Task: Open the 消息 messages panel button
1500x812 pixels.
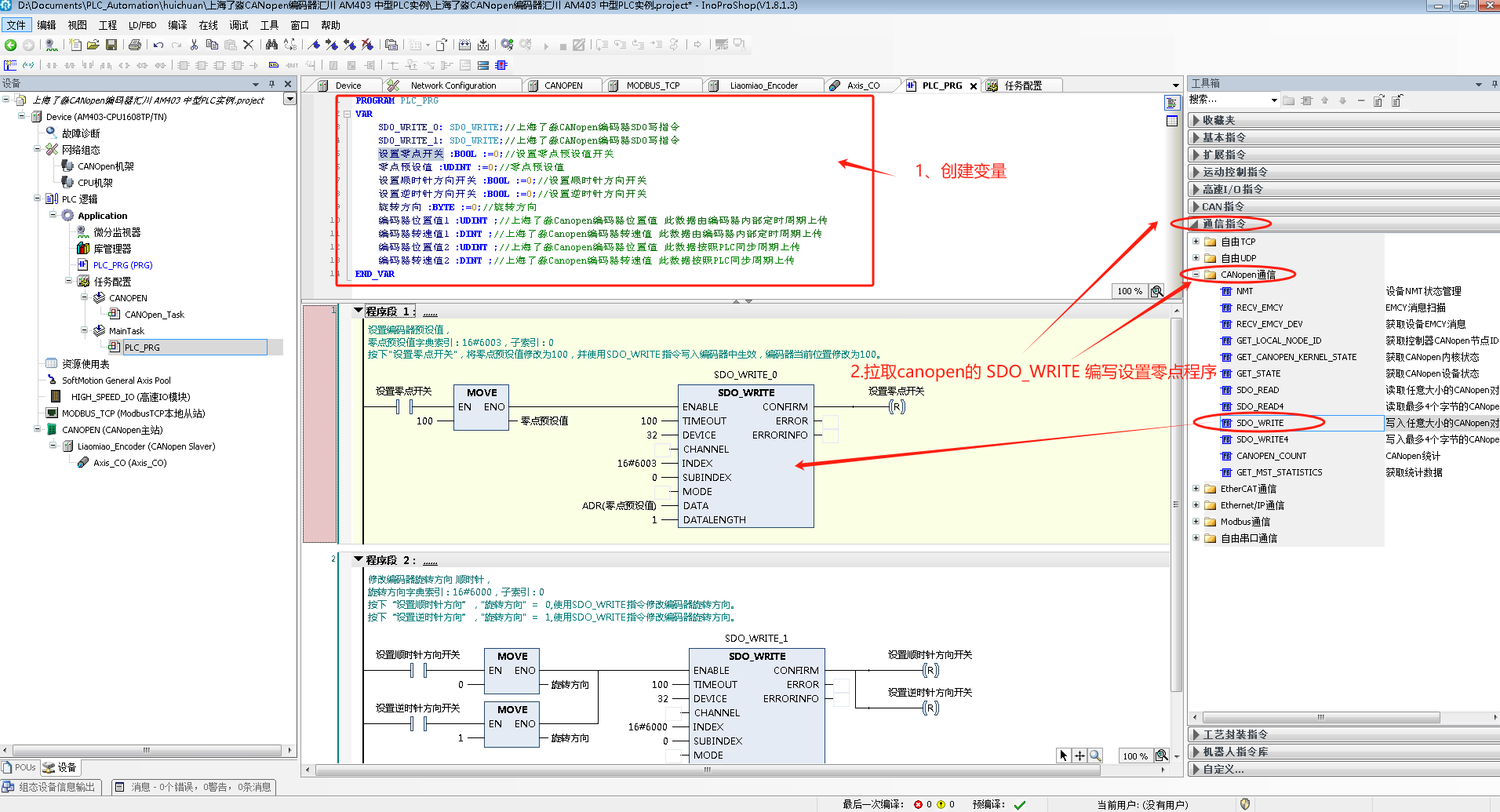Action: pyautogui.click(x=193, y=787)
